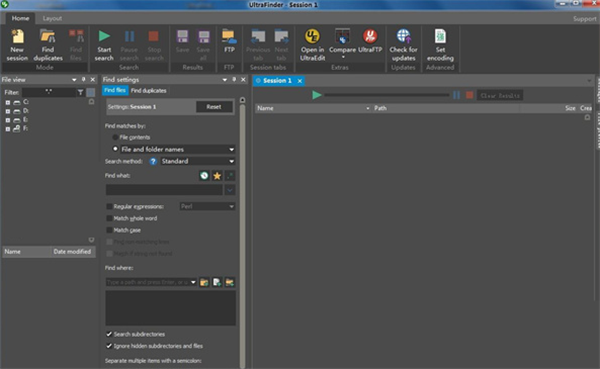The height and width of the screenshot is (369, 600).
Task: Check for updates
Action: (x=403, y=45)
